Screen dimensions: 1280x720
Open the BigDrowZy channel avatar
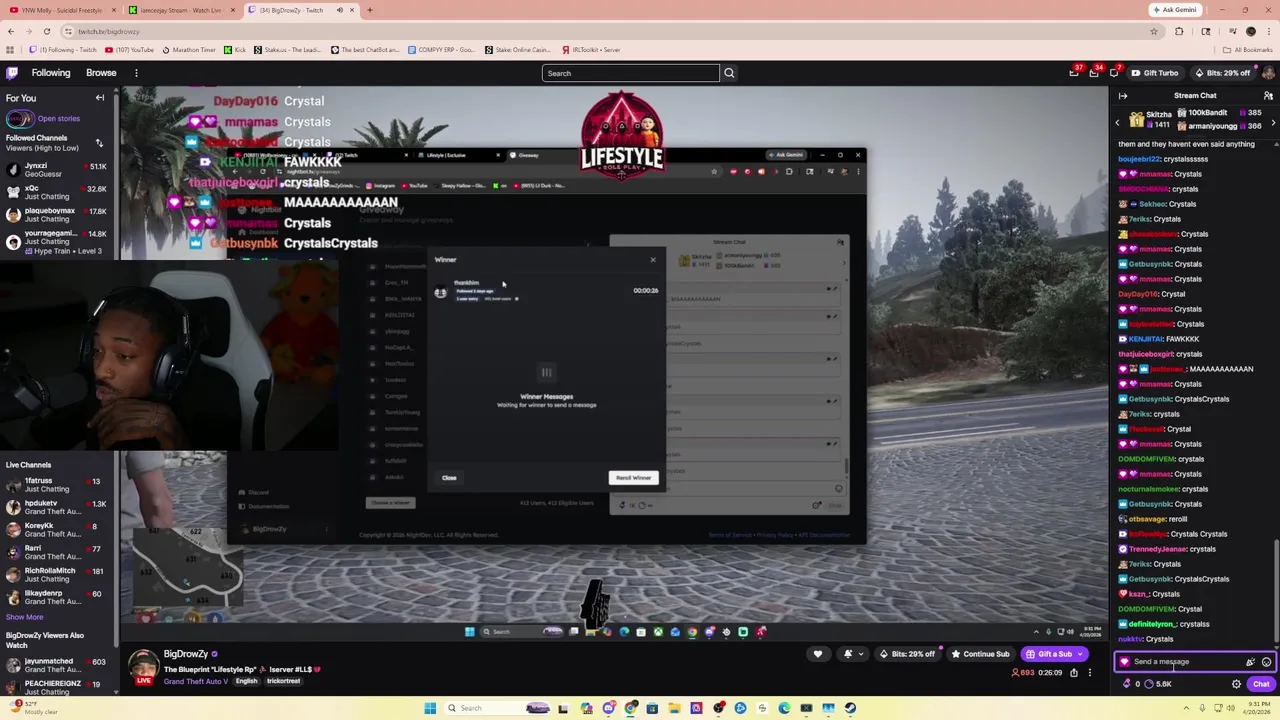(x=143, y=667)
